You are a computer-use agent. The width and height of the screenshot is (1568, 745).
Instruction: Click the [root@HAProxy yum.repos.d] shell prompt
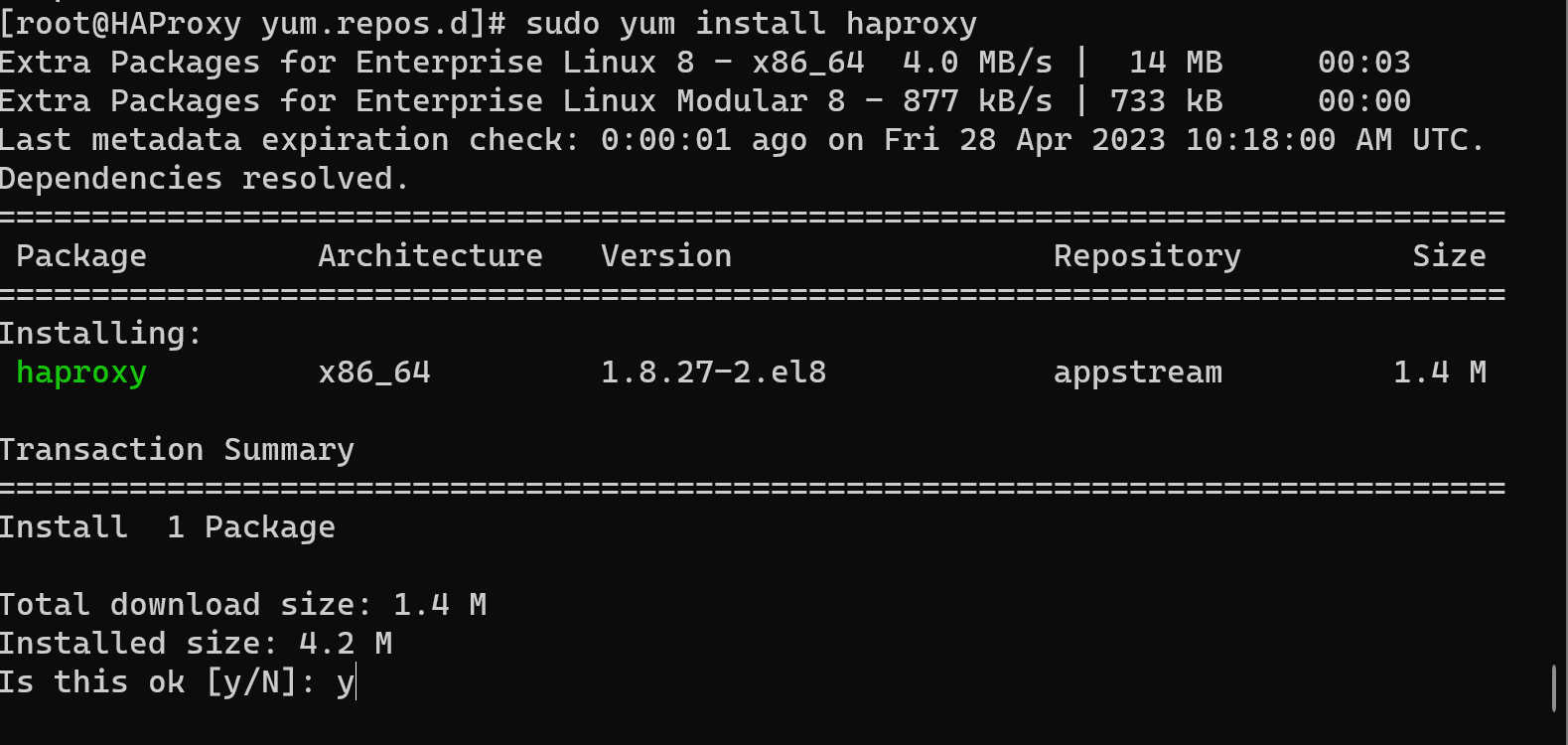pos(253,23)
